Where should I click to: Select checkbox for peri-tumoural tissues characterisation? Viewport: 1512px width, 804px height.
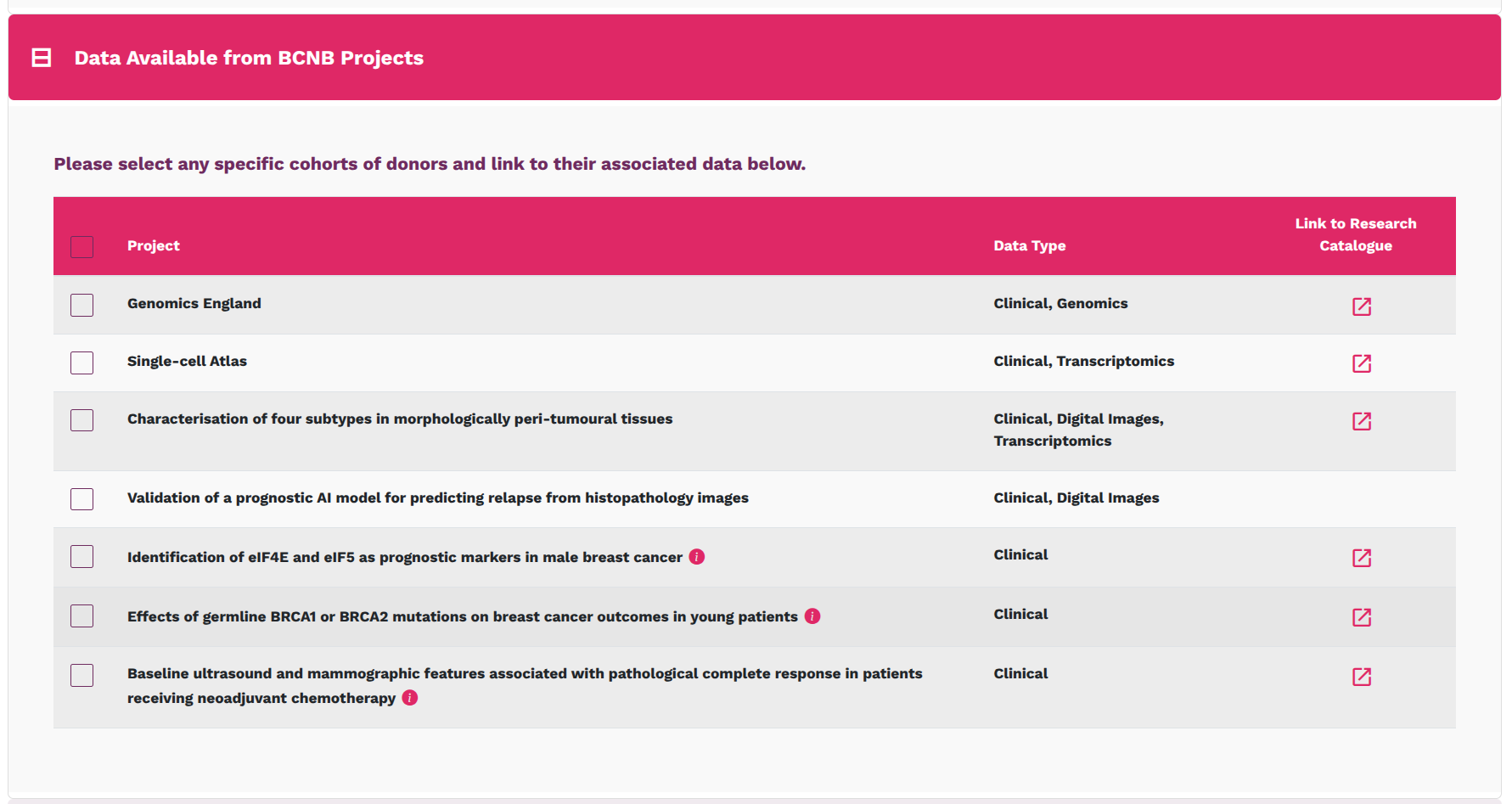pyautogui.click(x=82, y=419)
